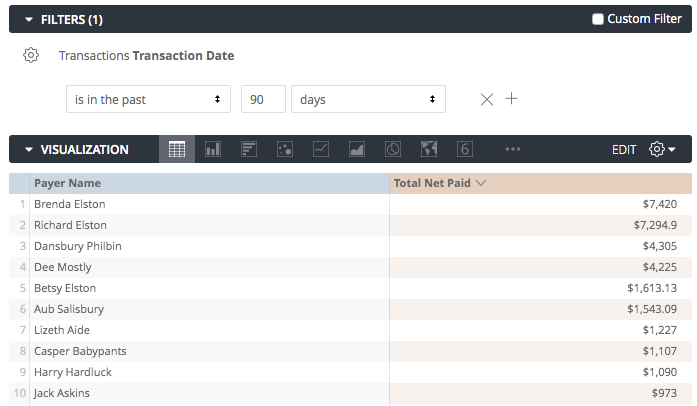This screenshot has height=406, width=697.
Task: Switch to map visualization
Action: click(x=429, y=149)
